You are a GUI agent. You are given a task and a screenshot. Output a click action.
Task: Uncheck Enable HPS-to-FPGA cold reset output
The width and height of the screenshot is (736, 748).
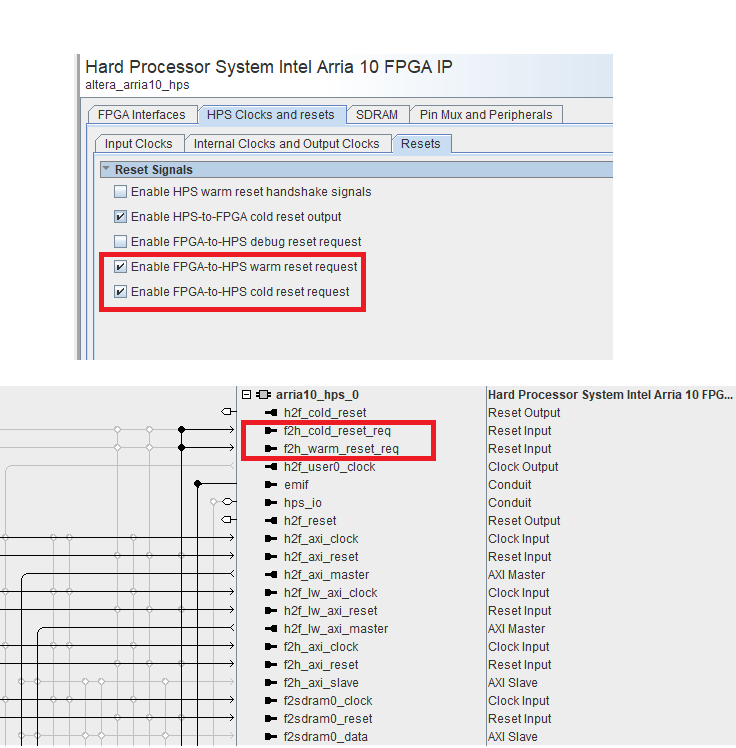tap(120, 217)
